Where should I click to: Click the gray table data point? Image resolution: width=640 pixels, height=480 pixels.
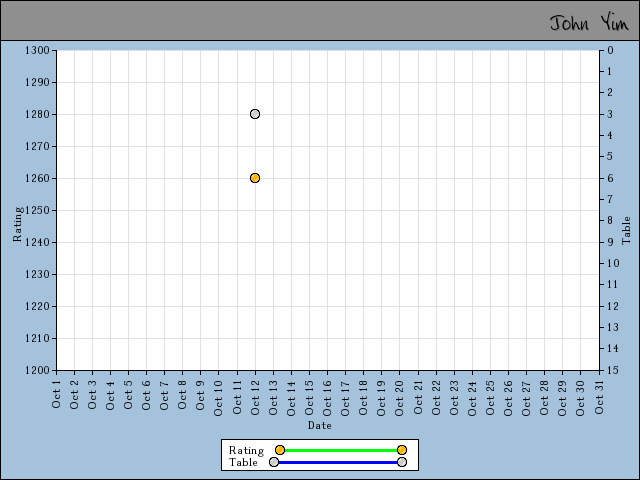[x=255, y=114]
